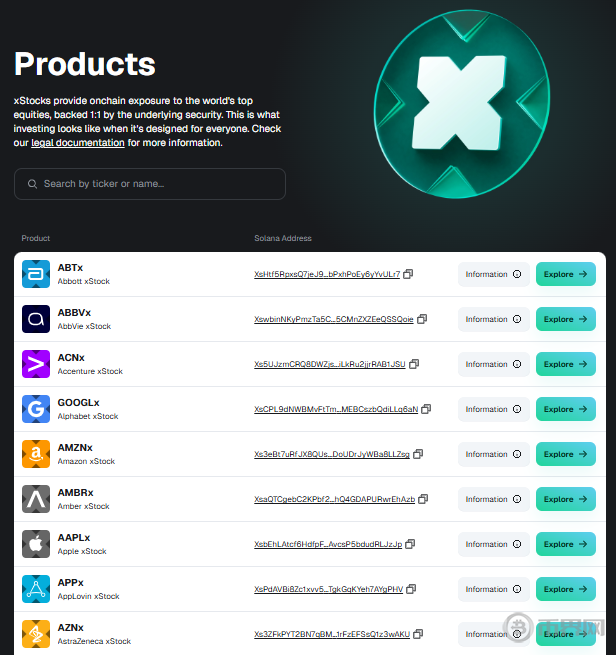
Task: Click the AstraZeneca AZNx logo icon
Action: coord(36,634)
